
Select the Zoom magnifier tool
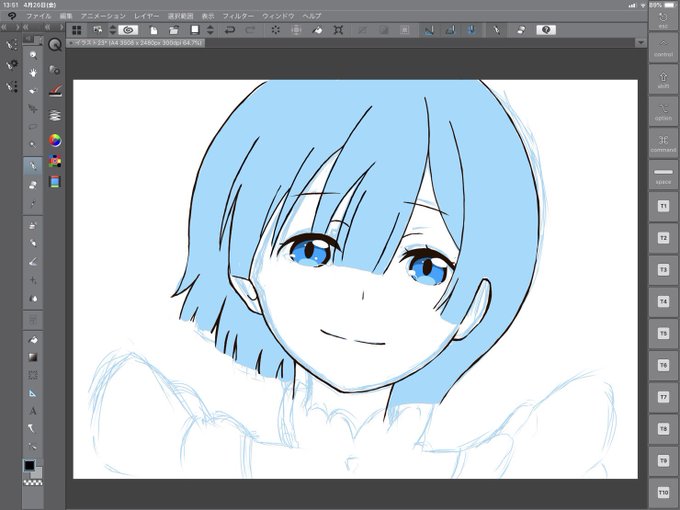[x=33, y=55]
